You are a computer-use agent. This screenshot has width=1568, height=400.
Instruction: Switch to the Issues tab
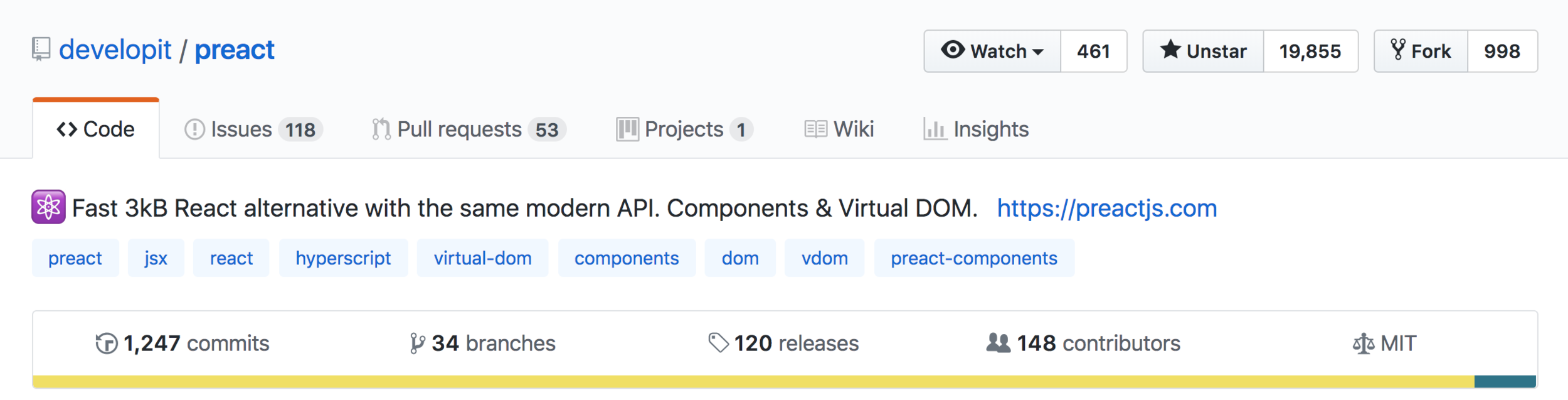pos(253,129)
